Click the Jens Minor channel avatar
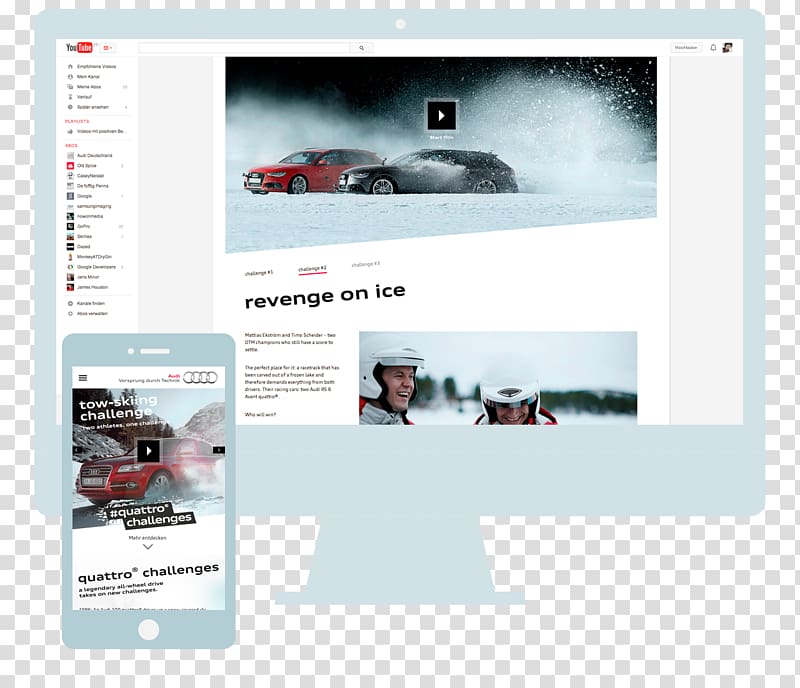800x688 pixels. coord(70,277)
